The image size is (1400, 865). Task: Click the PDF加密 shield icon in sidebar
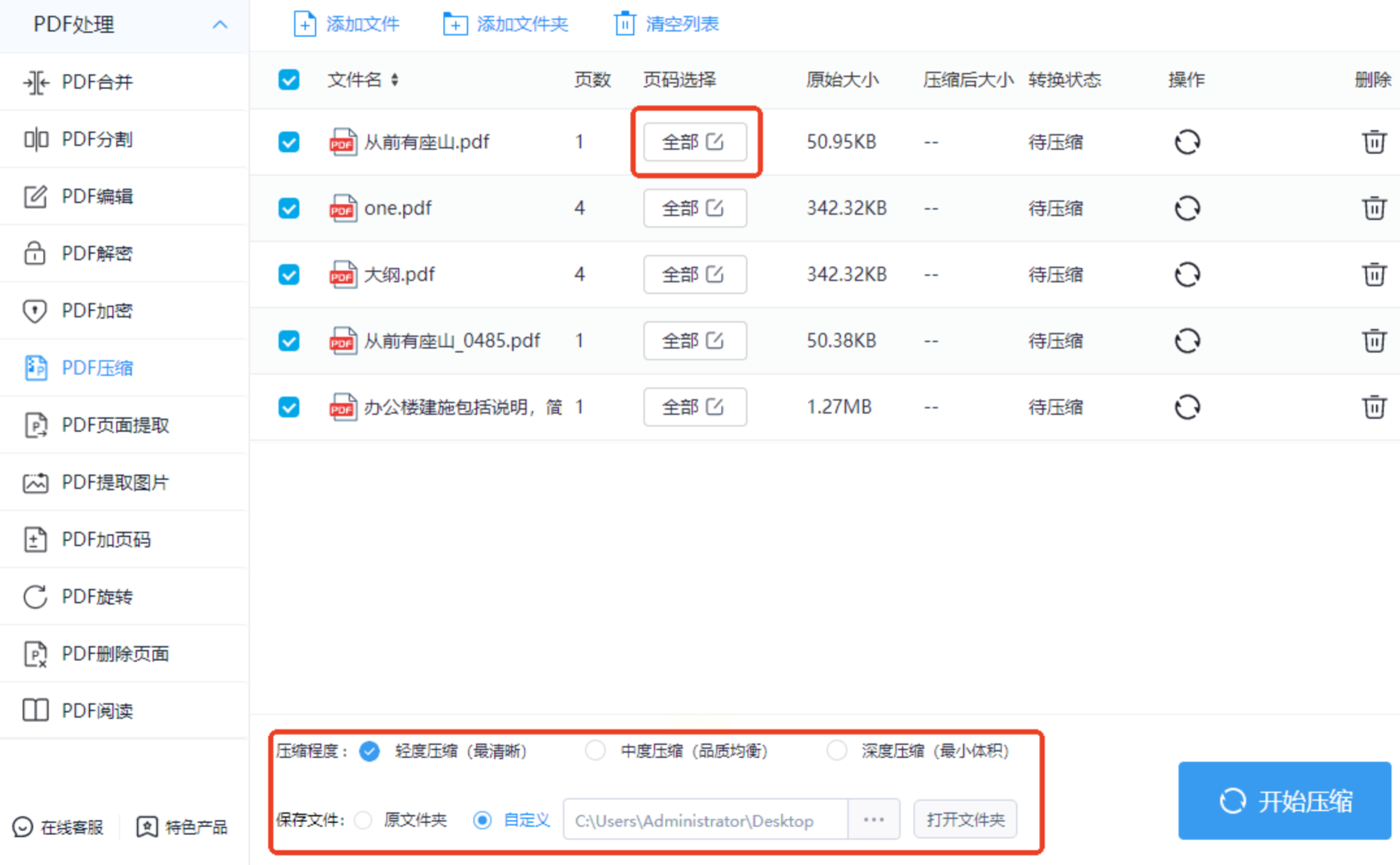pyautogui.click(x=35, y=311)
